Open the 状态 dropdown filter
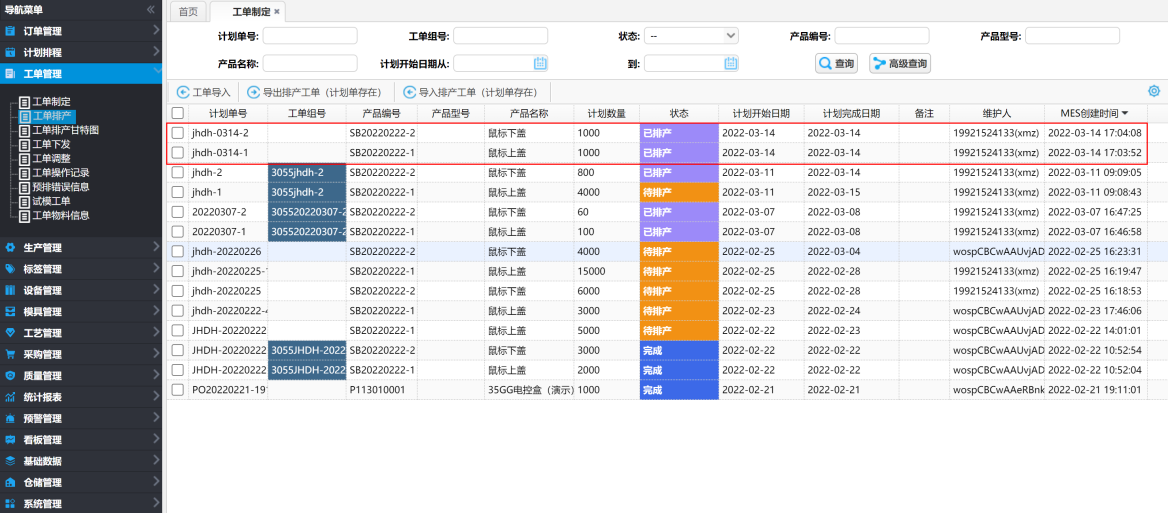This screenshot has width=1168, height=513. point(691,36)
